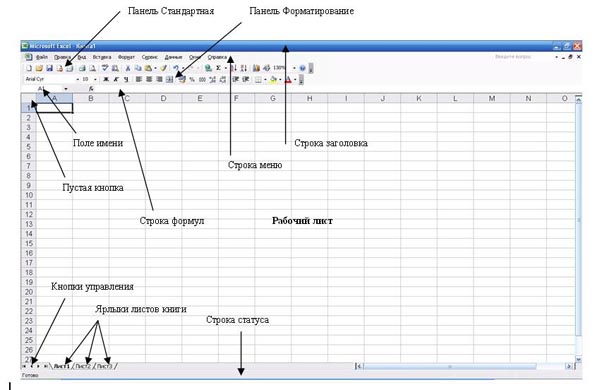
Task: Click the Fill Color paint bucket swatch
Action: pyautogui.click(x=273, y=79)
